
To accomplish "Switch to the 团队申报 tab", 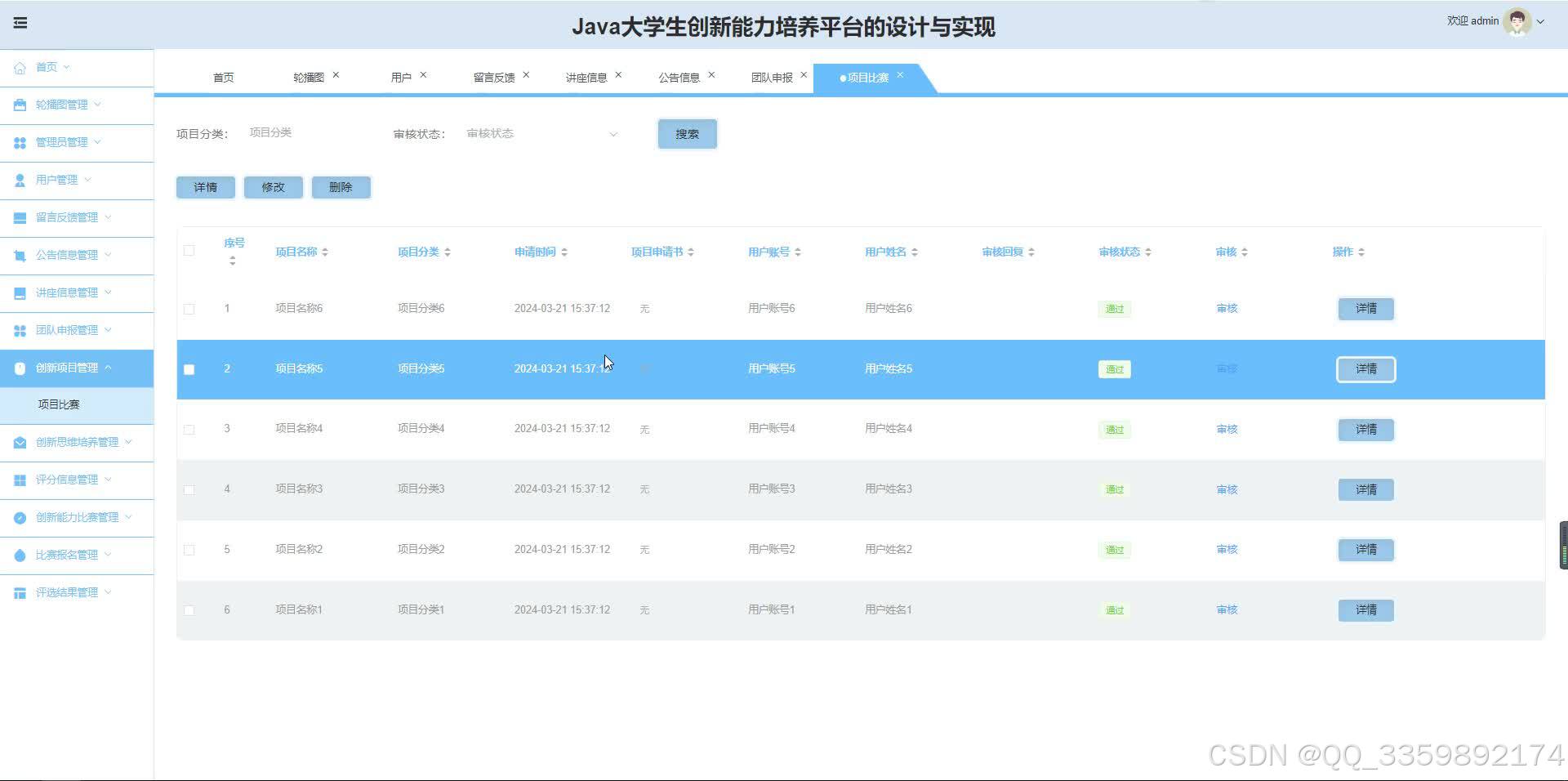I will click(x=772, y=78).
